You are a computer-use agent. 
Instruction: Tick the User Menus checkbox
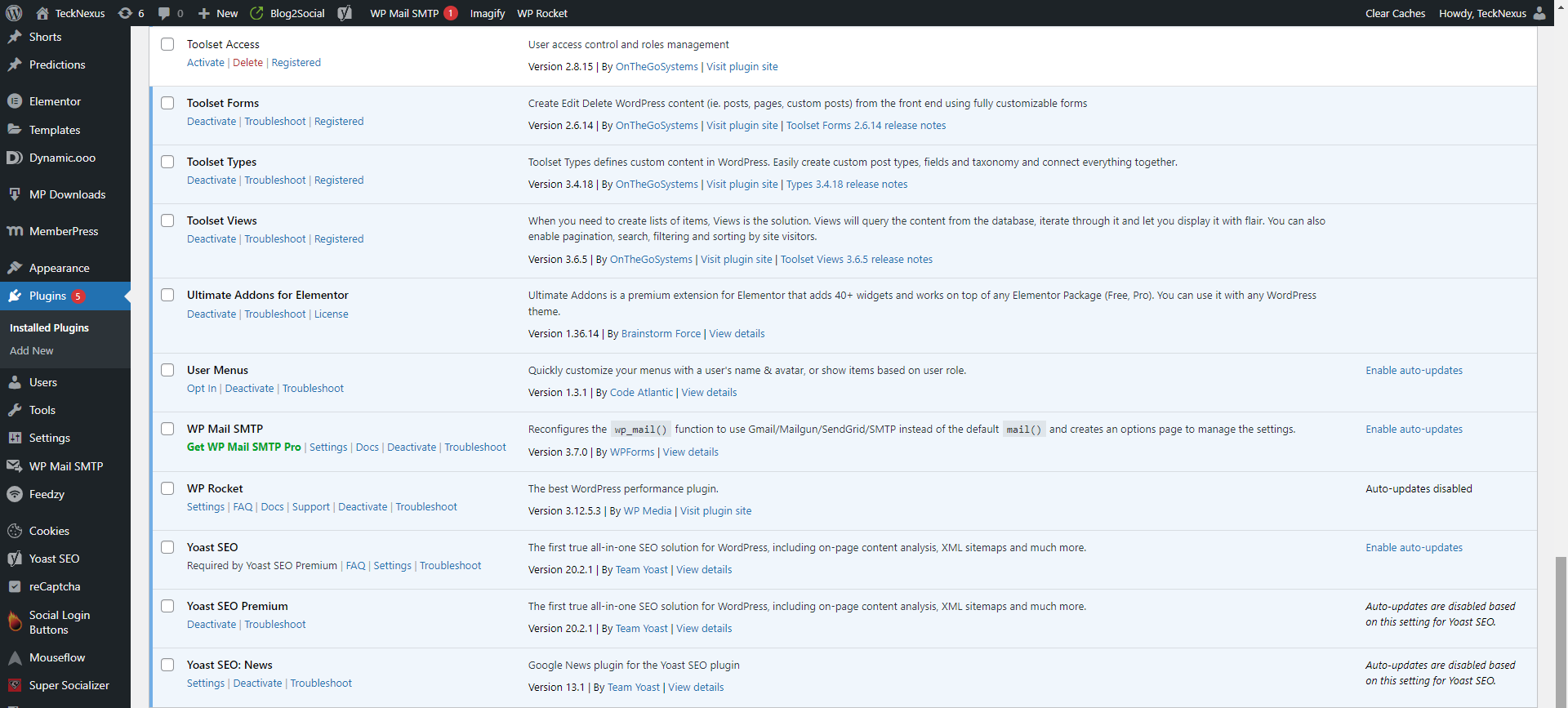[x=167, y=370]
